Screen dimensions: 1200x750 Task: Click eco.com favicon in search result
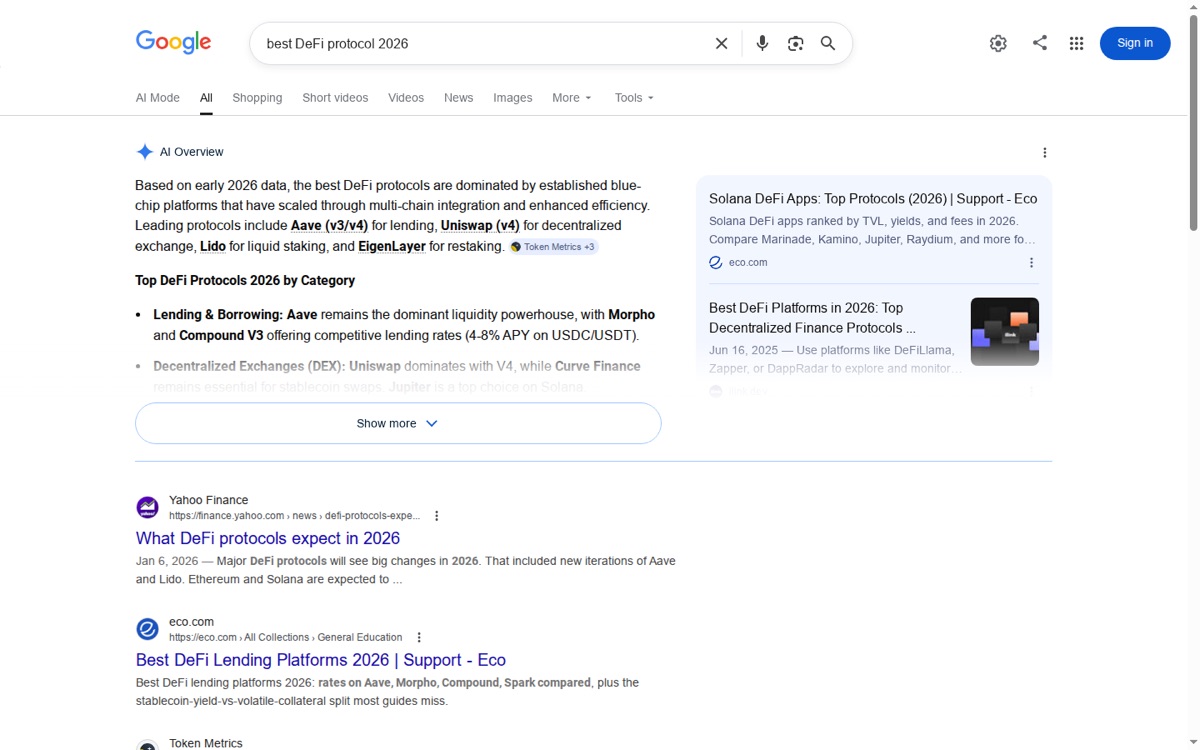click(x=147, y=629)
